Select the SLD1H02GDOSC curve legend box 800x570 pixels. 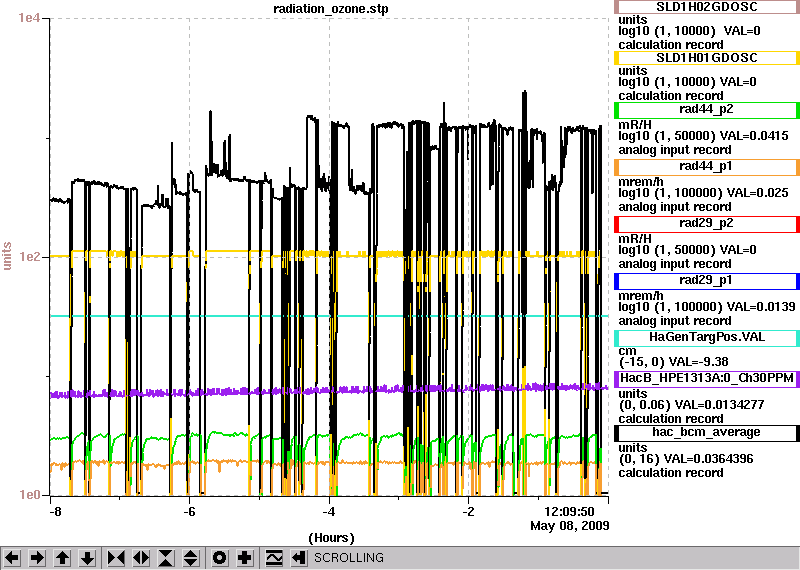tap(707, 7)
